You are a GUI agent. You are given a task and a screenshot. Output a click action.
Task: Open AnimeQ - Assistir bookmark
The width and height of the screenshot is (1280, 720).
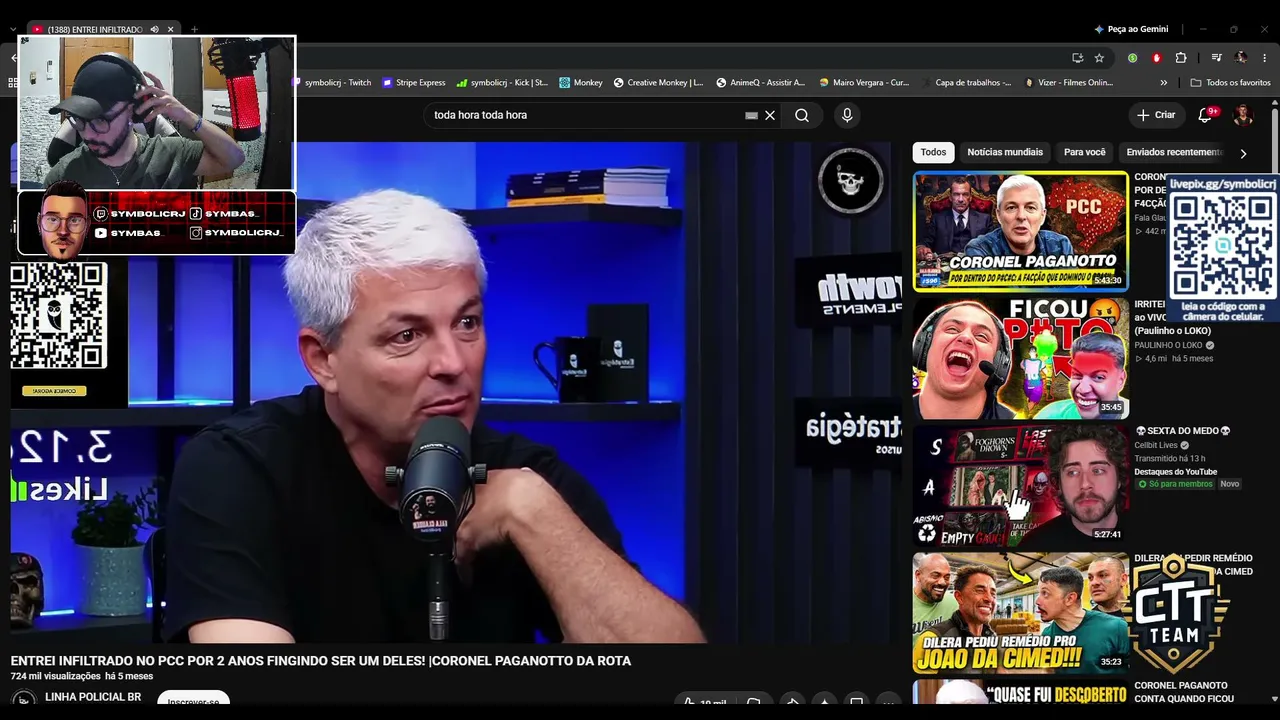(761, 83)
